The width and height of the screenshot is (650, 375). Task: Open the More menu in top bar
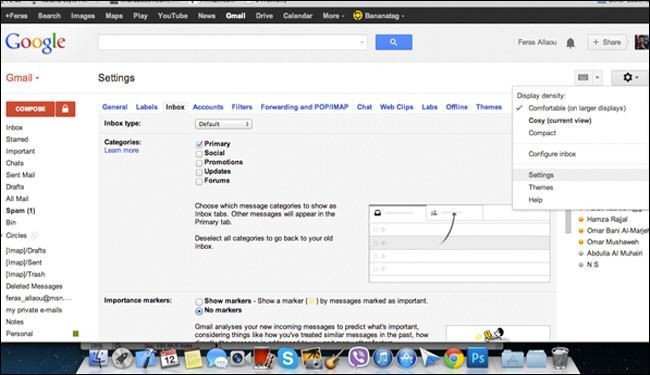[333, 16]
